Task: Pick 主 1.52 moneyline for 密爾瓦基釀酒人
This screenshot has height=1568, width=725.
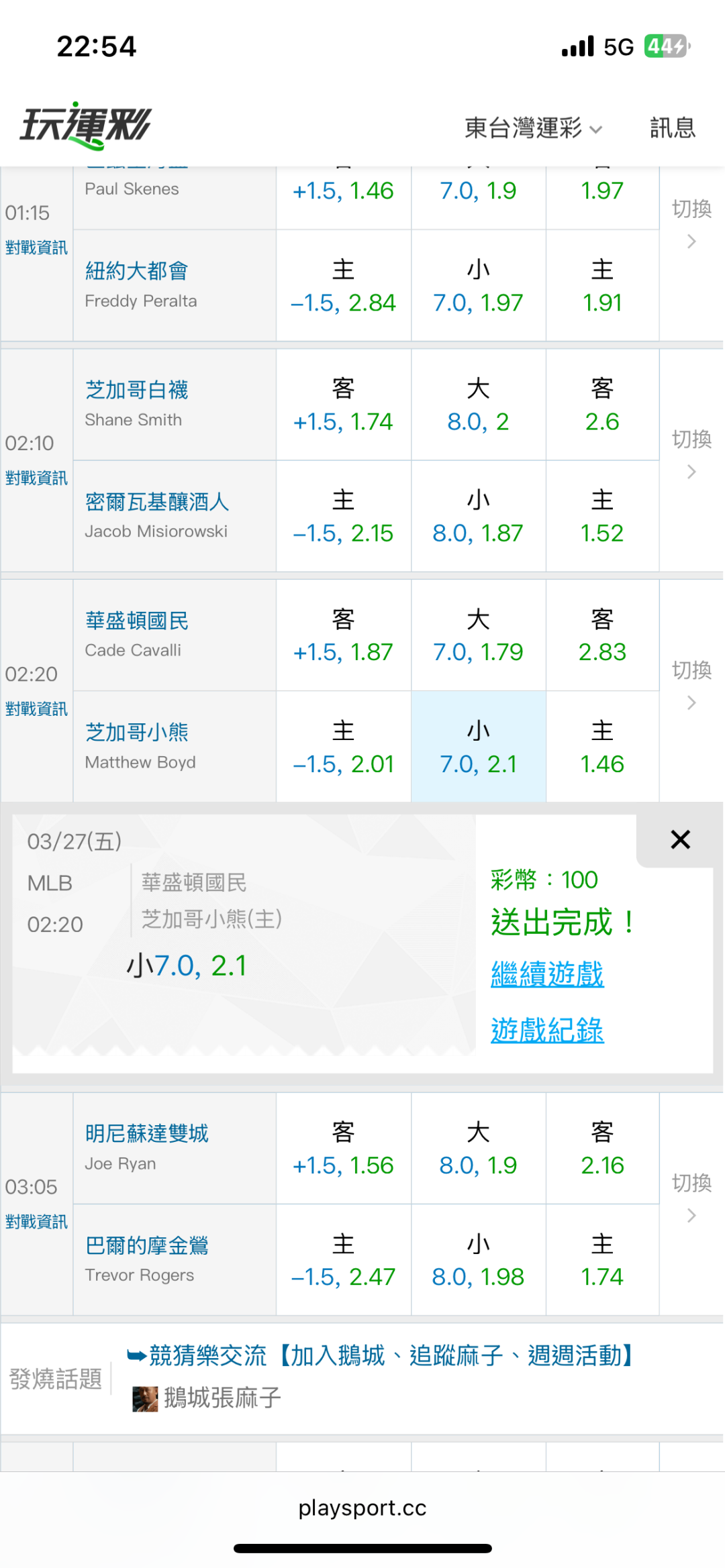Action: pos(602,516)
